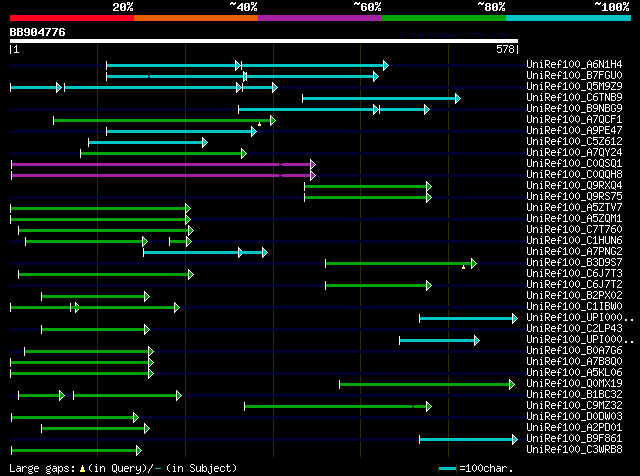Click the UniRef100_B9NBG9 label
The image size is (640, 476).
coord(574,109)
